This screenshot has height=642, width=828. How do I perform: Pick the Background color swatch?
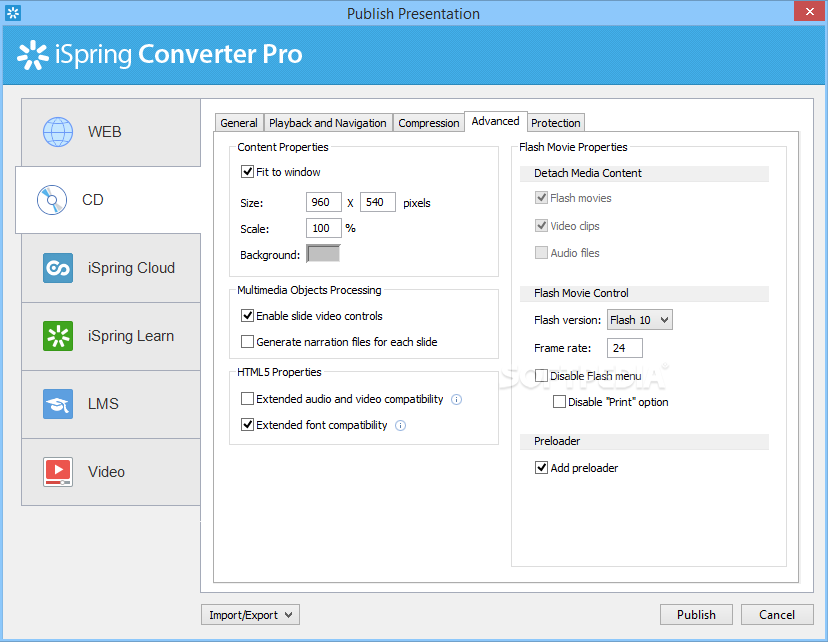tap(323, 254)
